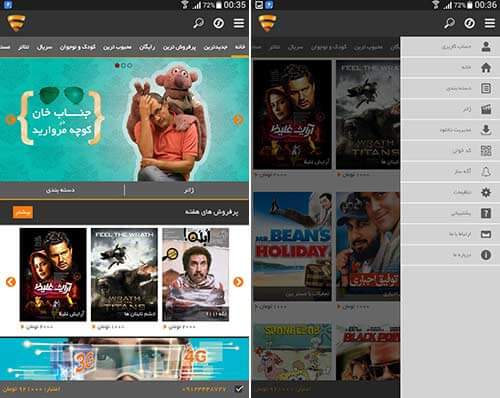Open SpongeBob movie poster
500x398 pixels.
(x=292, y=352)
